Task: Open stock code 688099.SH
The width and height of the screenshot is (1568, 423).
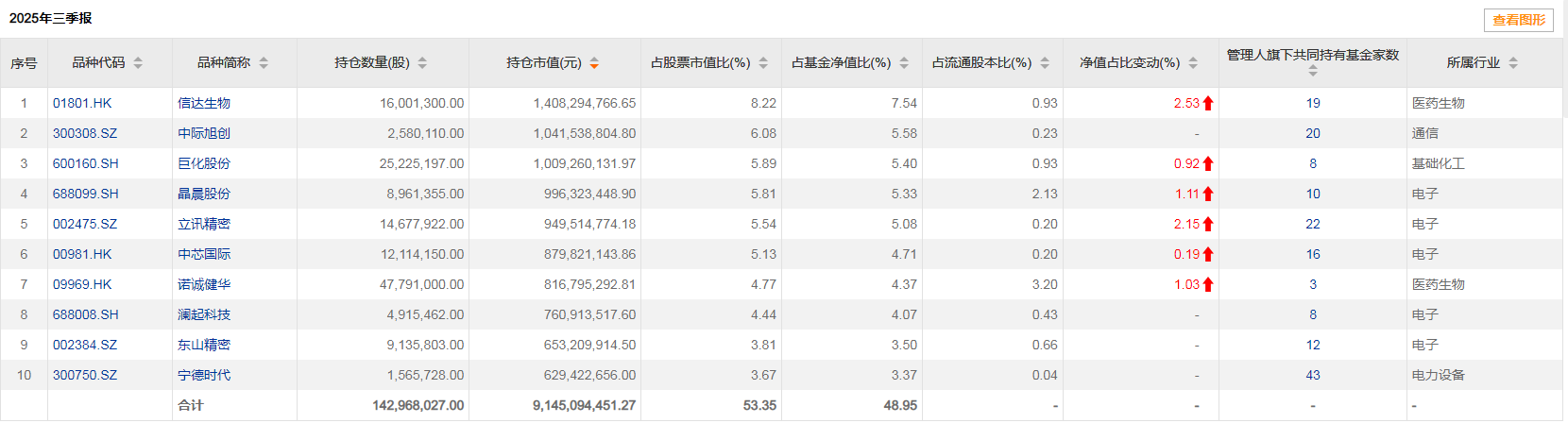Action: click(86, 194)
